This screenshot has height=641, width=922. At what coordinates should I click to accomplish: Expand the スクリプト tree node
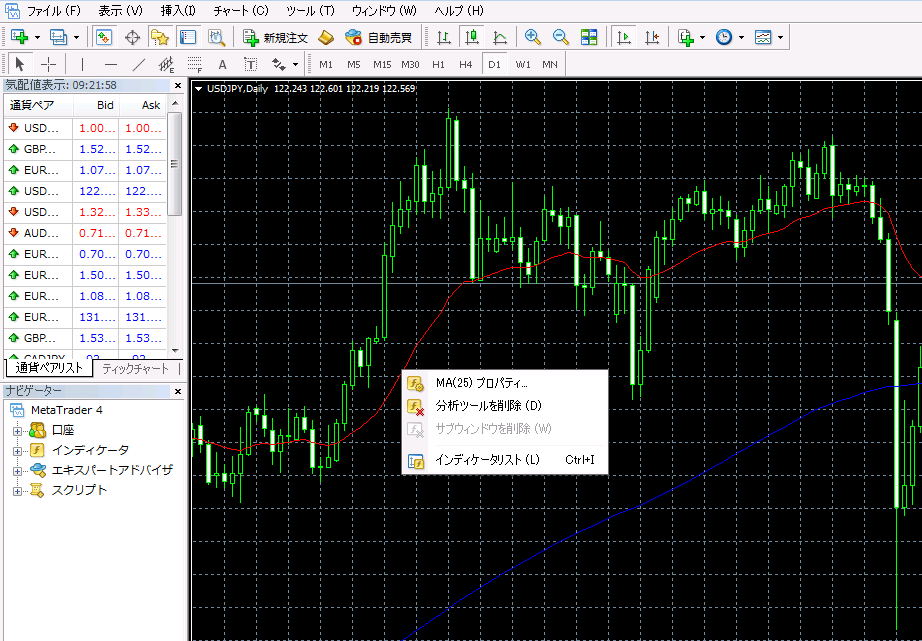[18, 491]
